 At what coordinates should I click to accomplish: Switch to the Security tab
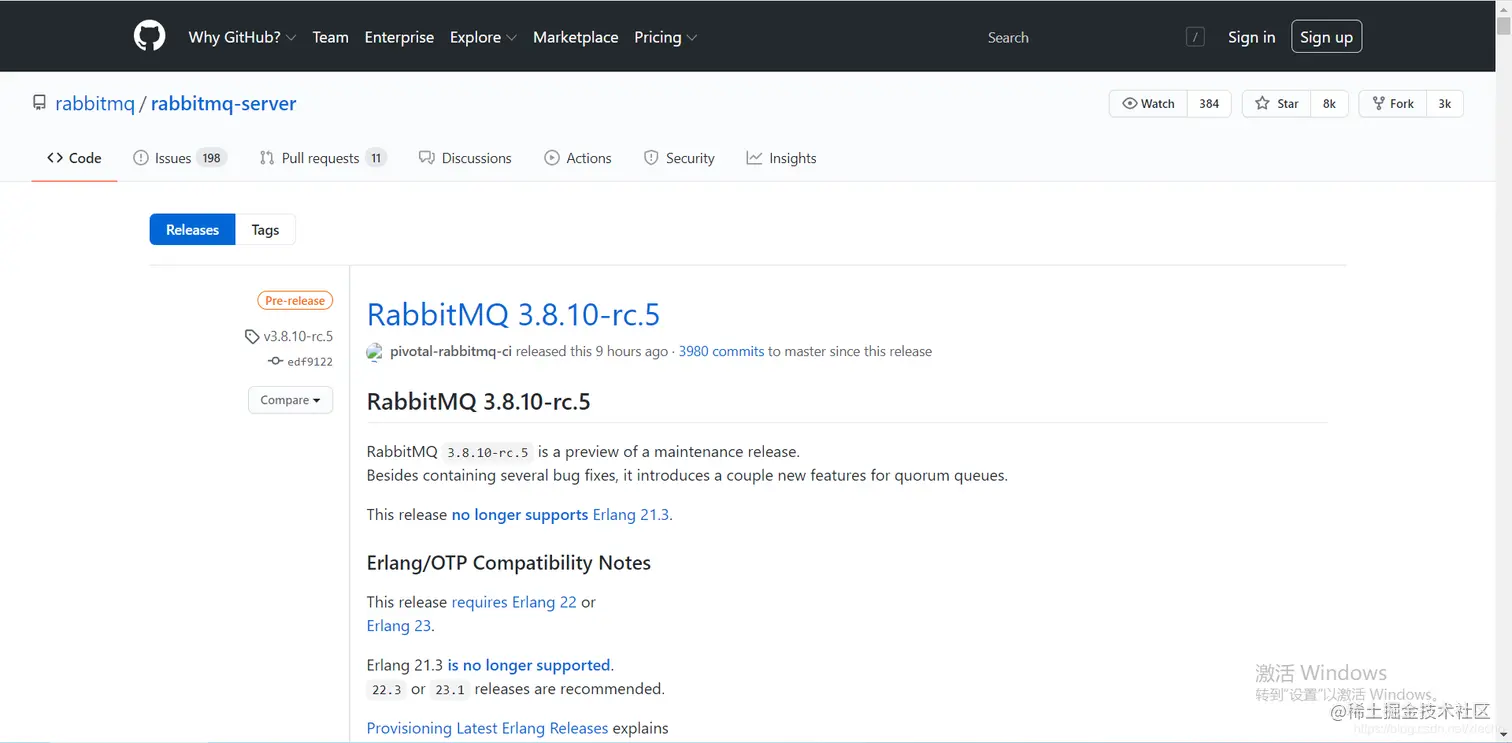(679, 158)
